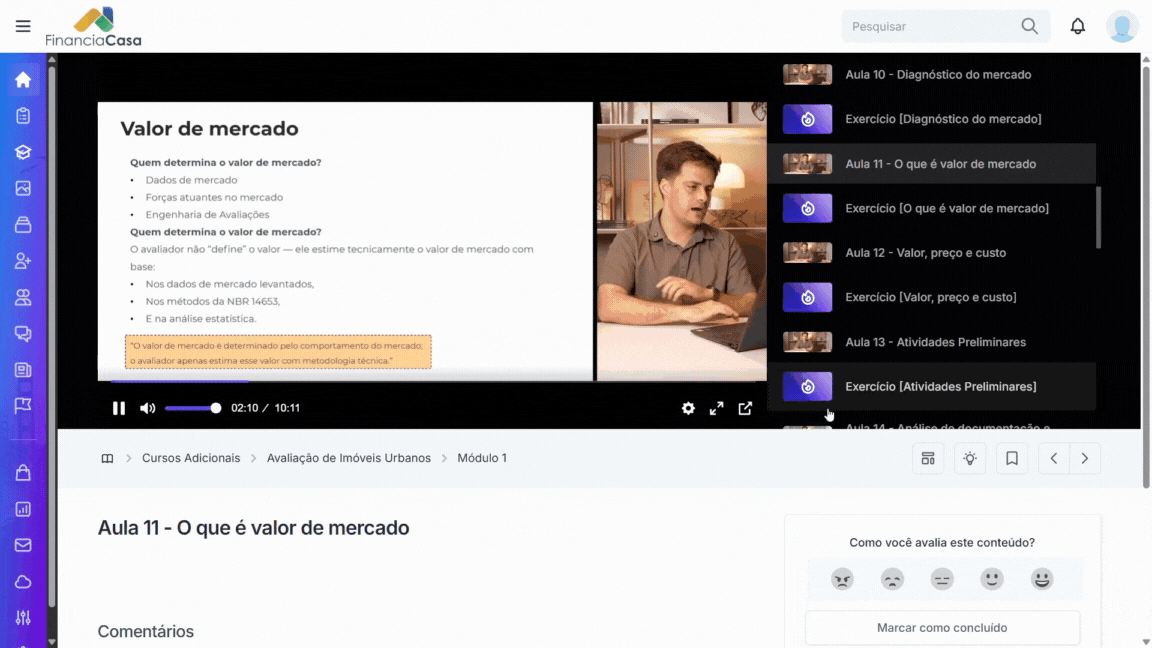Open video settings gear

pyautogui.click(x=688, y=408)
